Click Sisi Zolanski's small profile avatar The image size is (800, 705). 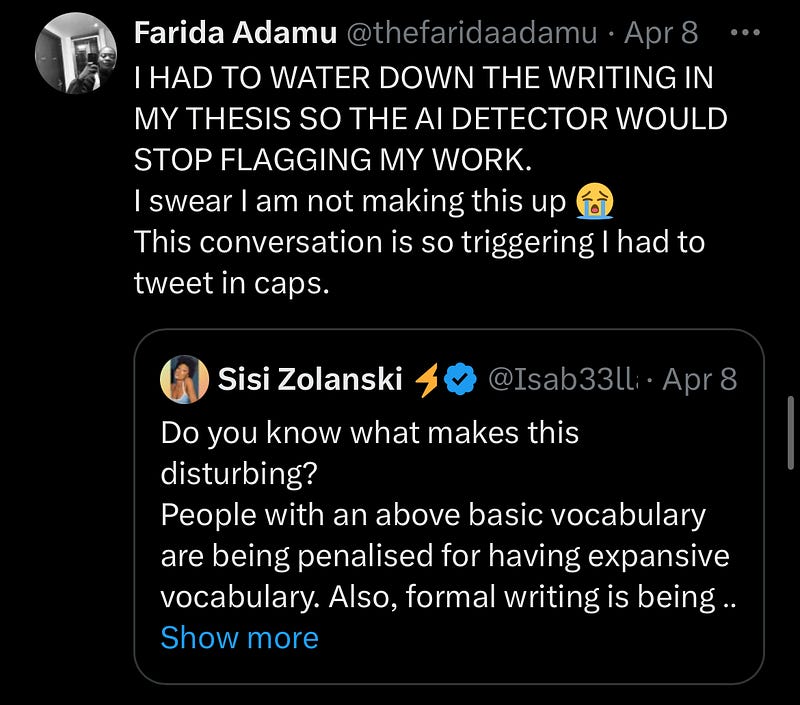click(x=183, y=379)
